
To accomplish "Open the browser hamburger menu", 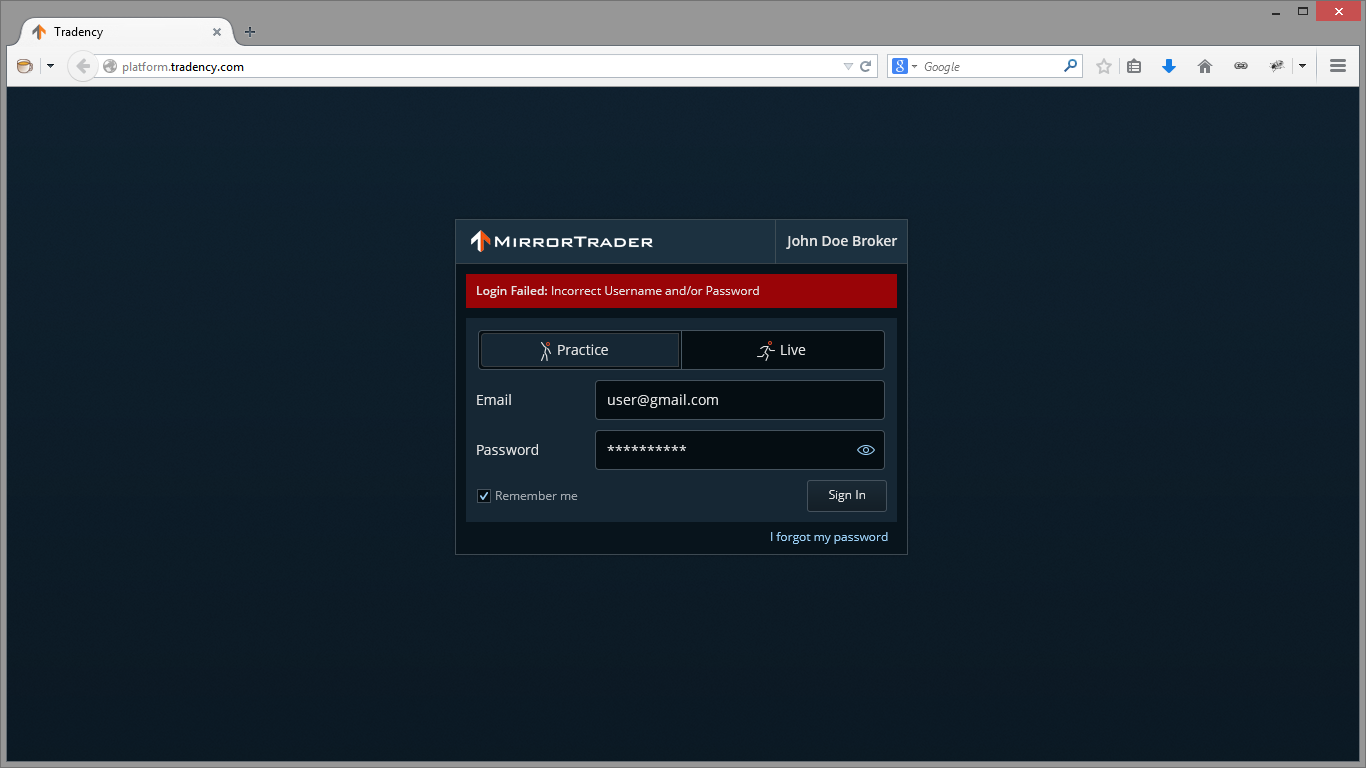I will coord(1338,66).
